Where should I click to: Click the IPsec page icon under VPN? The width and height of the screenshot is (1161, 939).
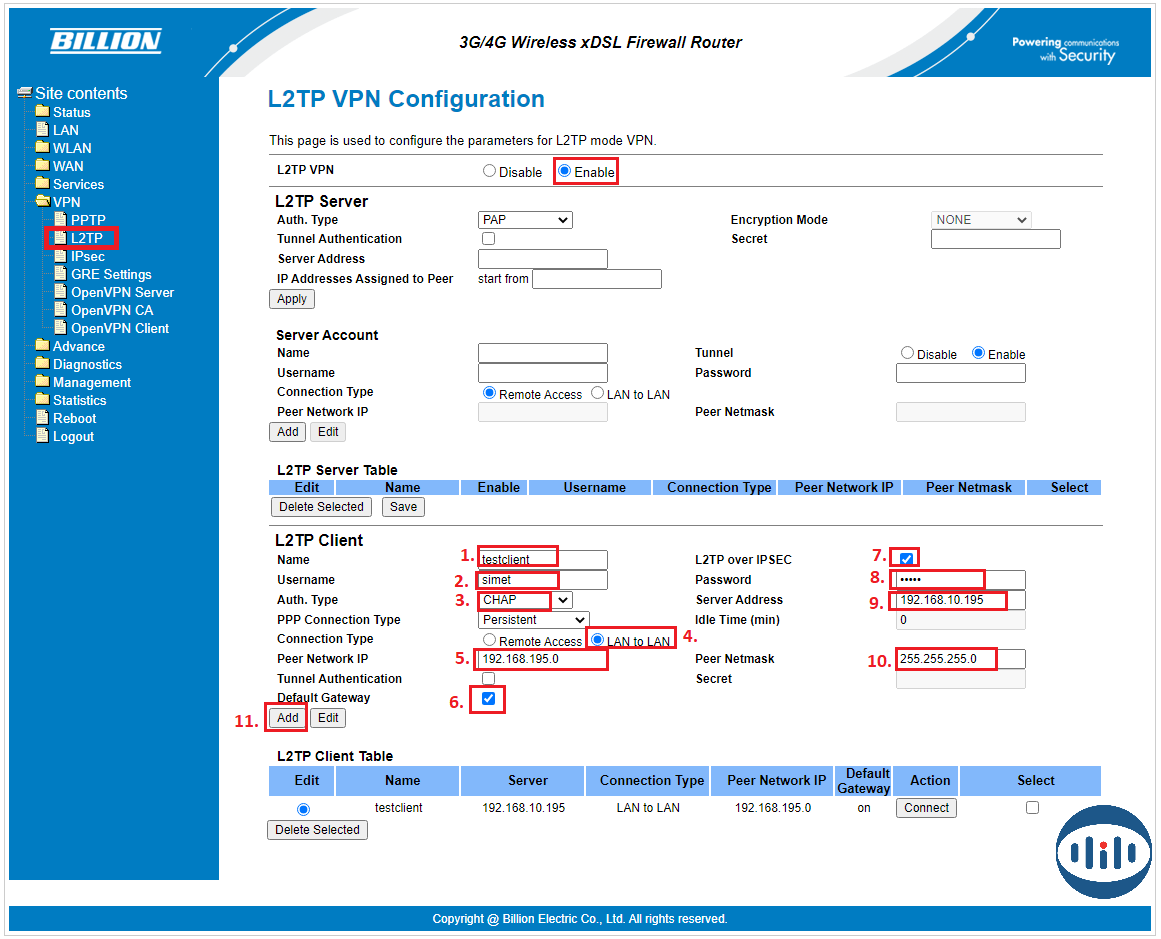click(60, 257)
